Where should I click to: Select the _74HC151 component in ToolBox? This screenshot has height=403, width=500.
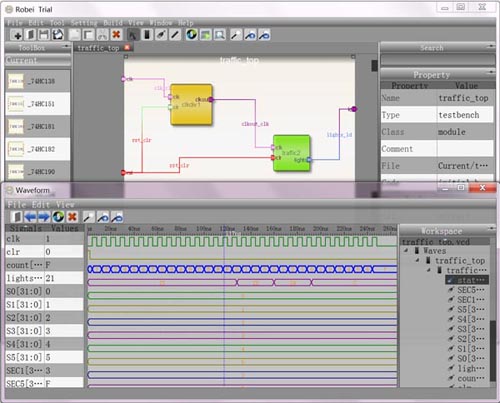coord(38,104)
